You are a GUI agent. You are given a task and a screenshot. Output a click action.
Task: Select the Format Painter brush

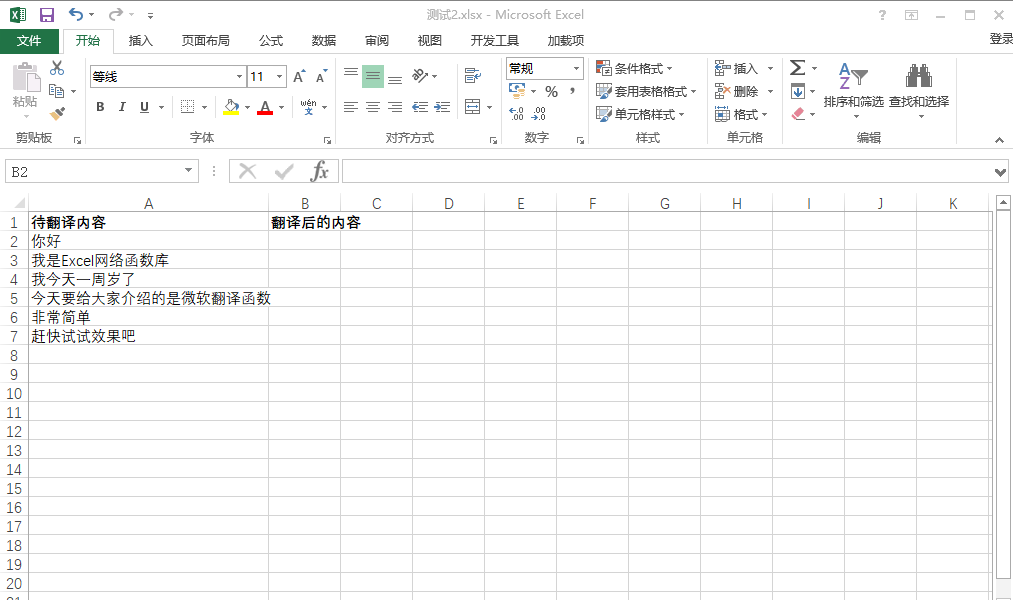57,114
